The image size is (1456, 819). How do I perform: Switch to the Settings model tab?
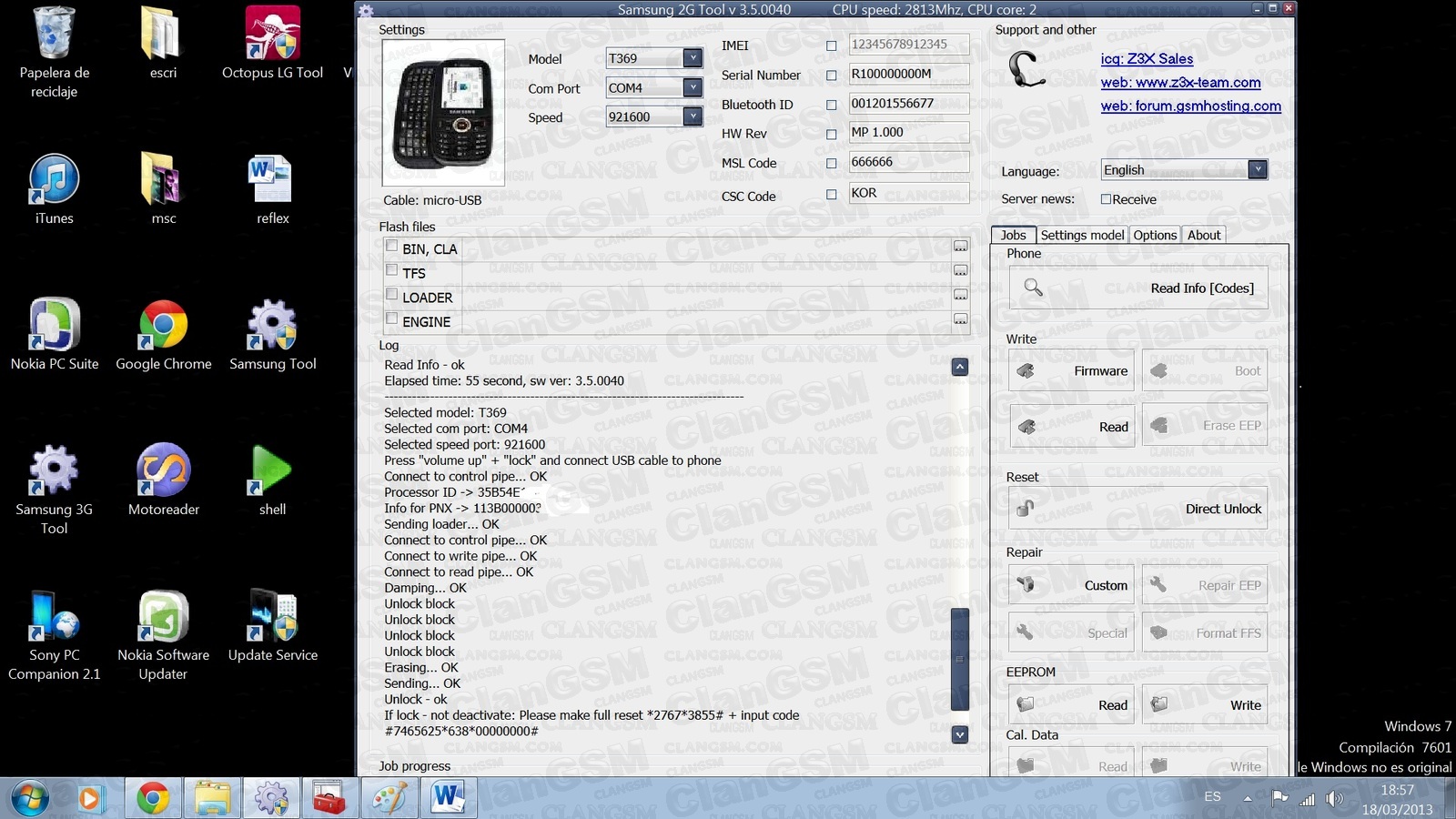(1082, 235)
